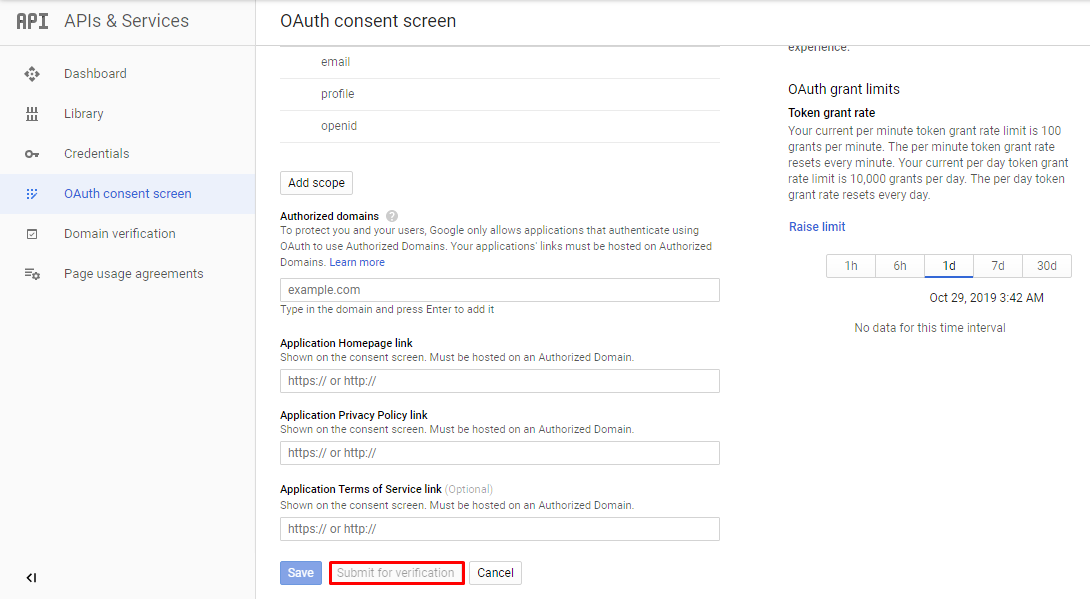
Task: Click the profile scope row
Action: [500, 95]
